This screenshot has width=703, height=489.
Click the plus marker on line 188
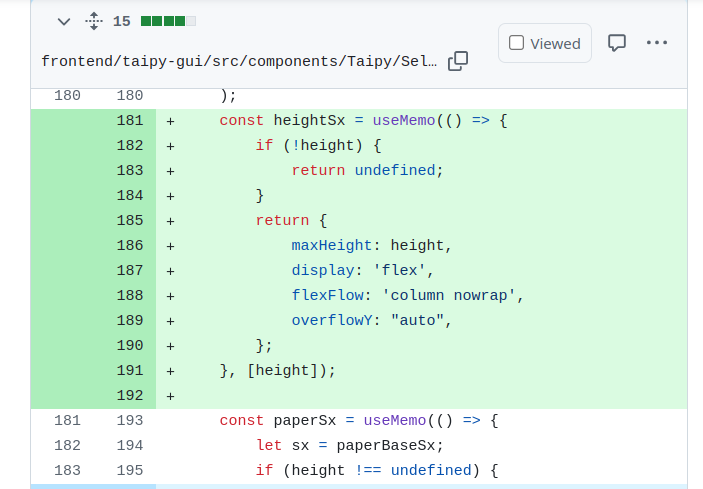(171, 296)
